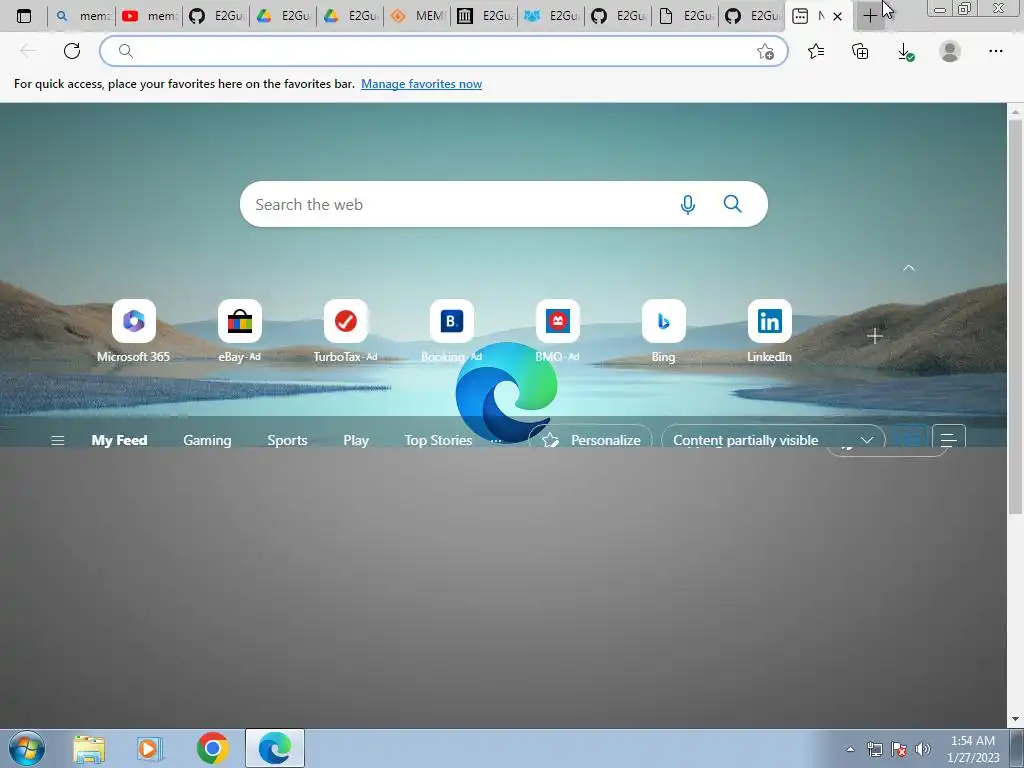Focus the browser address bar
This screenshot has width=1024, height=768.
pos(443,51)
